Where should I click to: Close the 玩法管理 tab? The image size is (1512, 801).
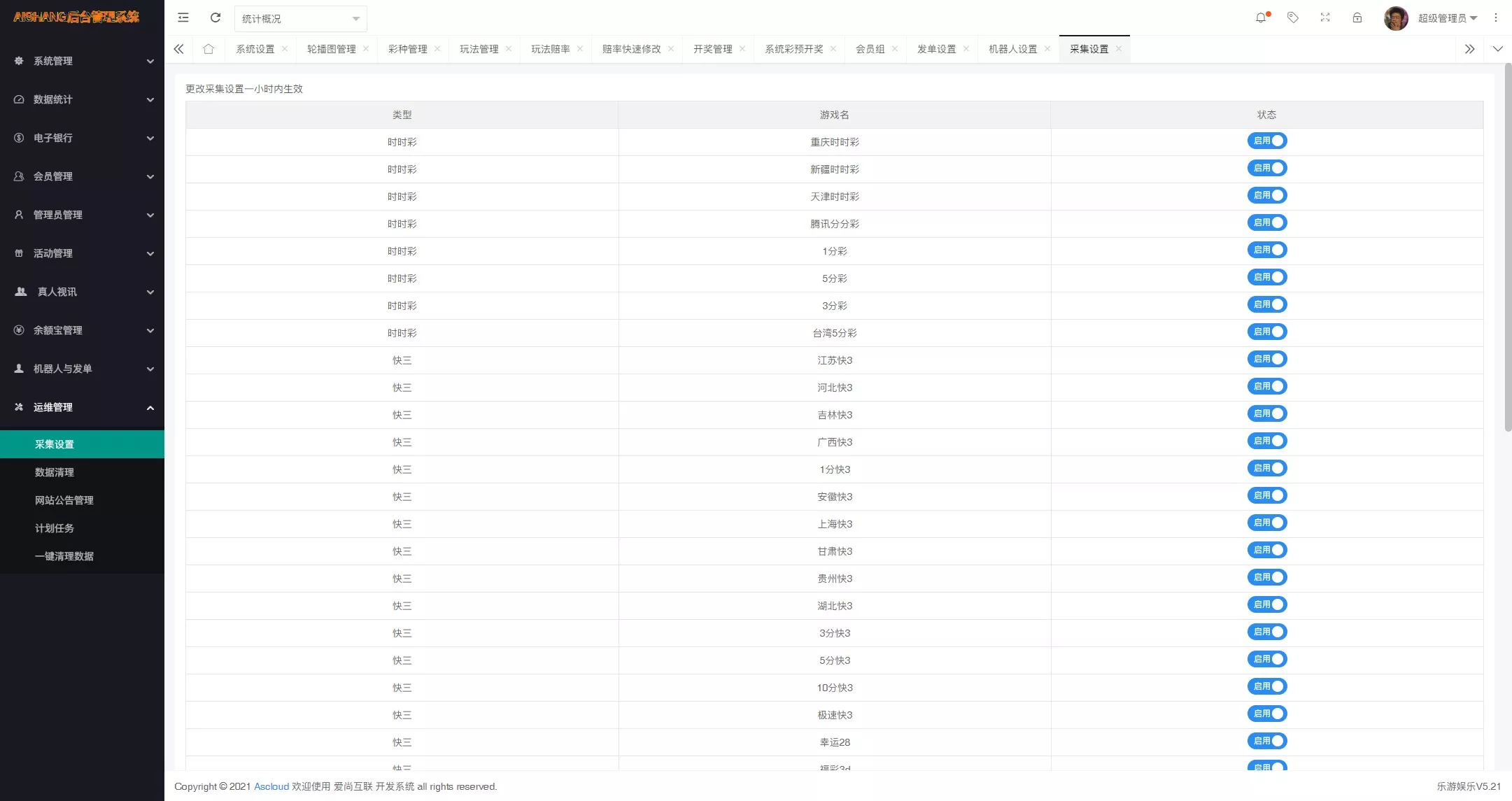coord(509,49)
